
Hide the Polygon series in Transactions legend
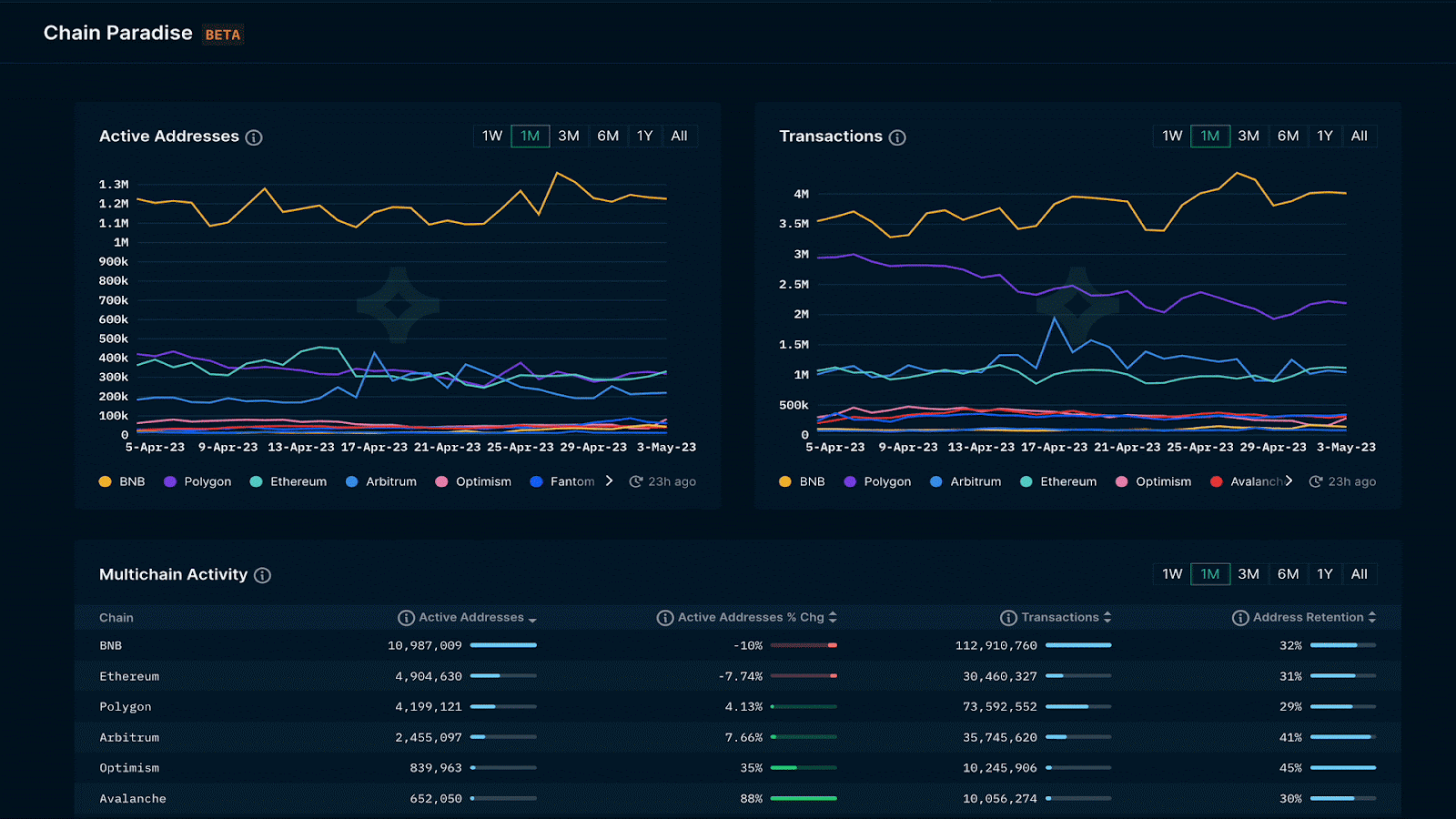pyautogui.click(x=876, y=481)
